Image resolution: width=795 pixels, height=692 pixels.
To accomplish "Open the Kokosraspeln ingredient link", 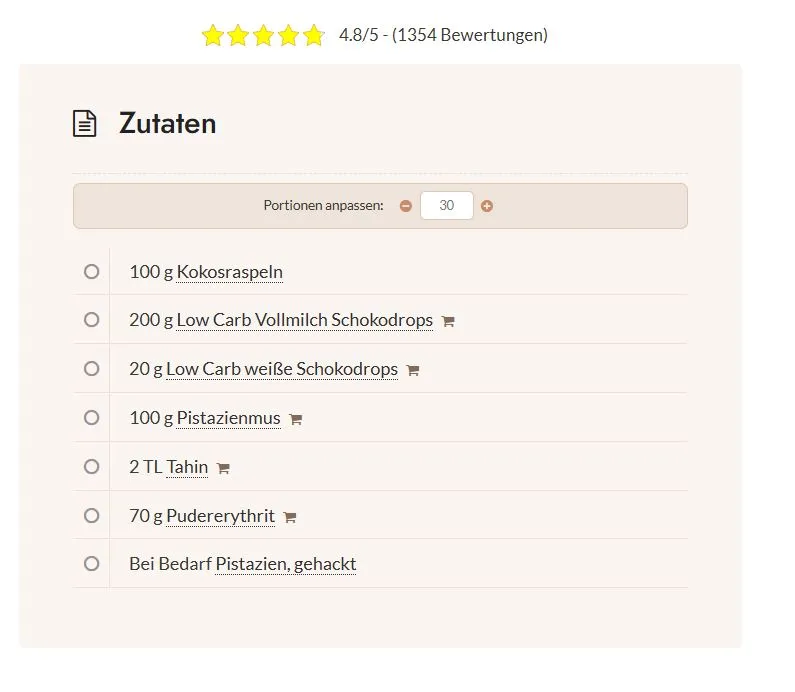I will (230, 272).
